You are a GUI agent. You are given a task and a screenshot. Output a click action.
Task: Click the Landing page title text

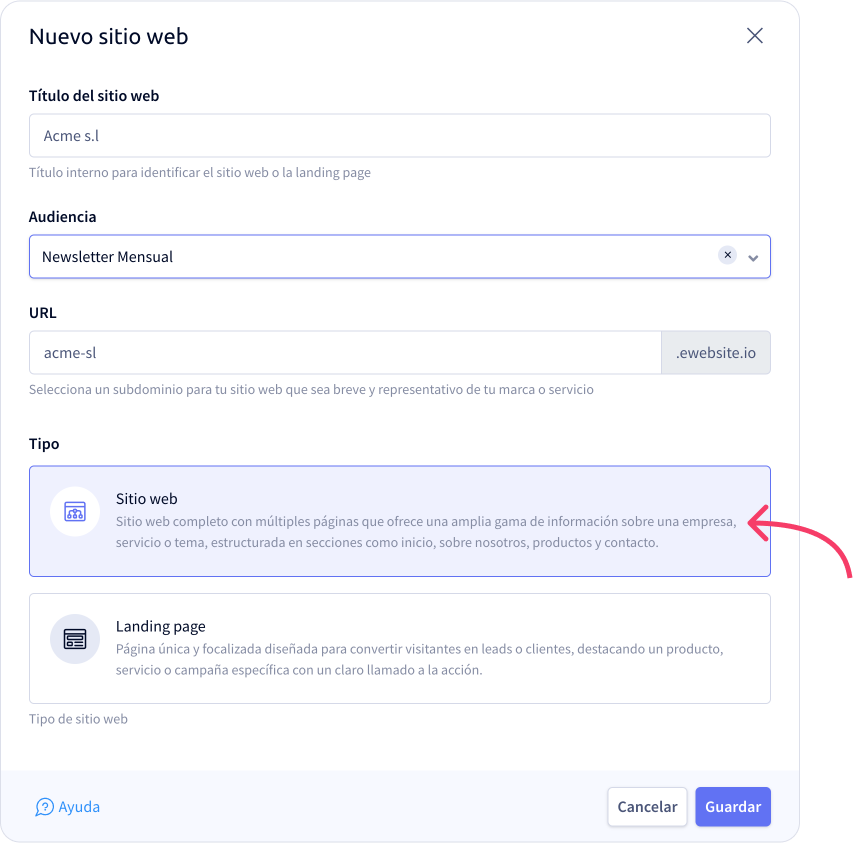click(x=160, y=626)
